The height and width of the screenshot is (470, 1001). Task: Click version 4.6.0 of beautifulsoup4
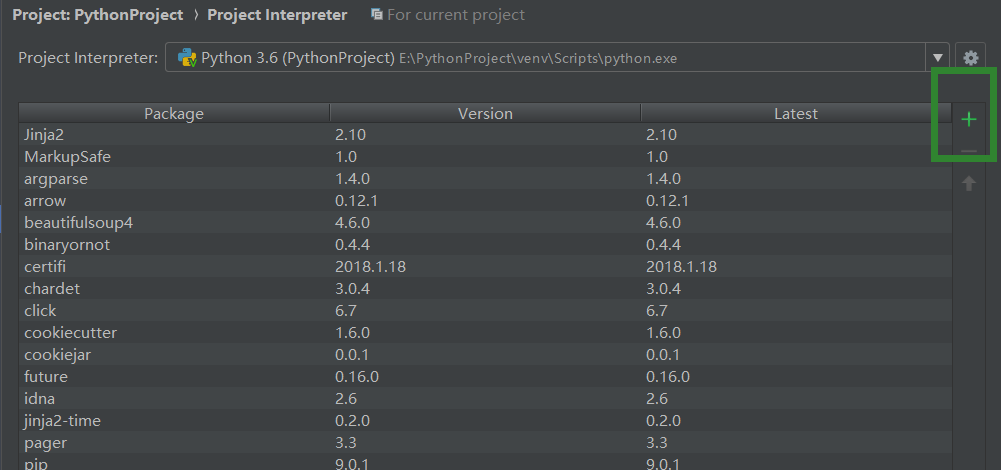point(352,223)
